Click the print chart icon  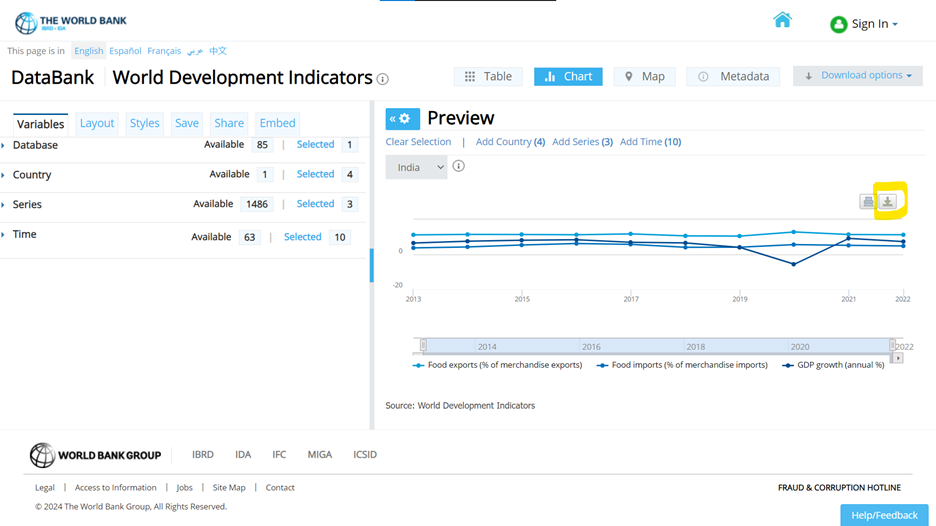tap(868, 202)
